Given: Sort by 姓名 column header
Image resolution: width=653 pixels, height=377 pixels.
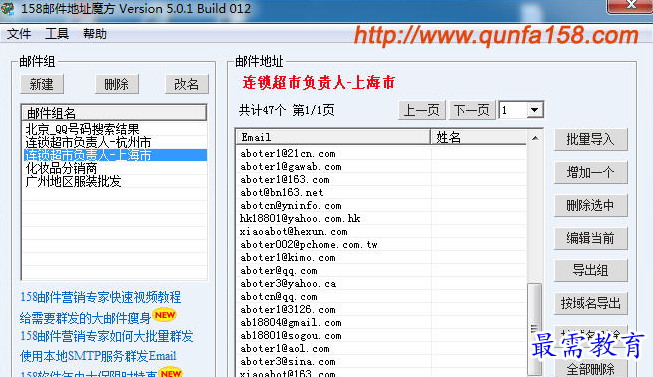Looking at the screenshot, I should click(x=479, y=137).
